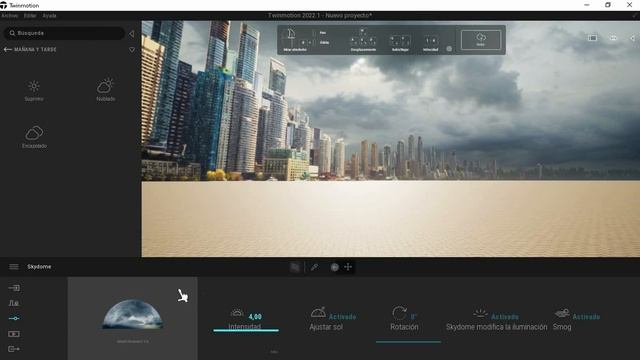
Task: Click the Rotación circular arrow icon
Action: tap(399, 313)
